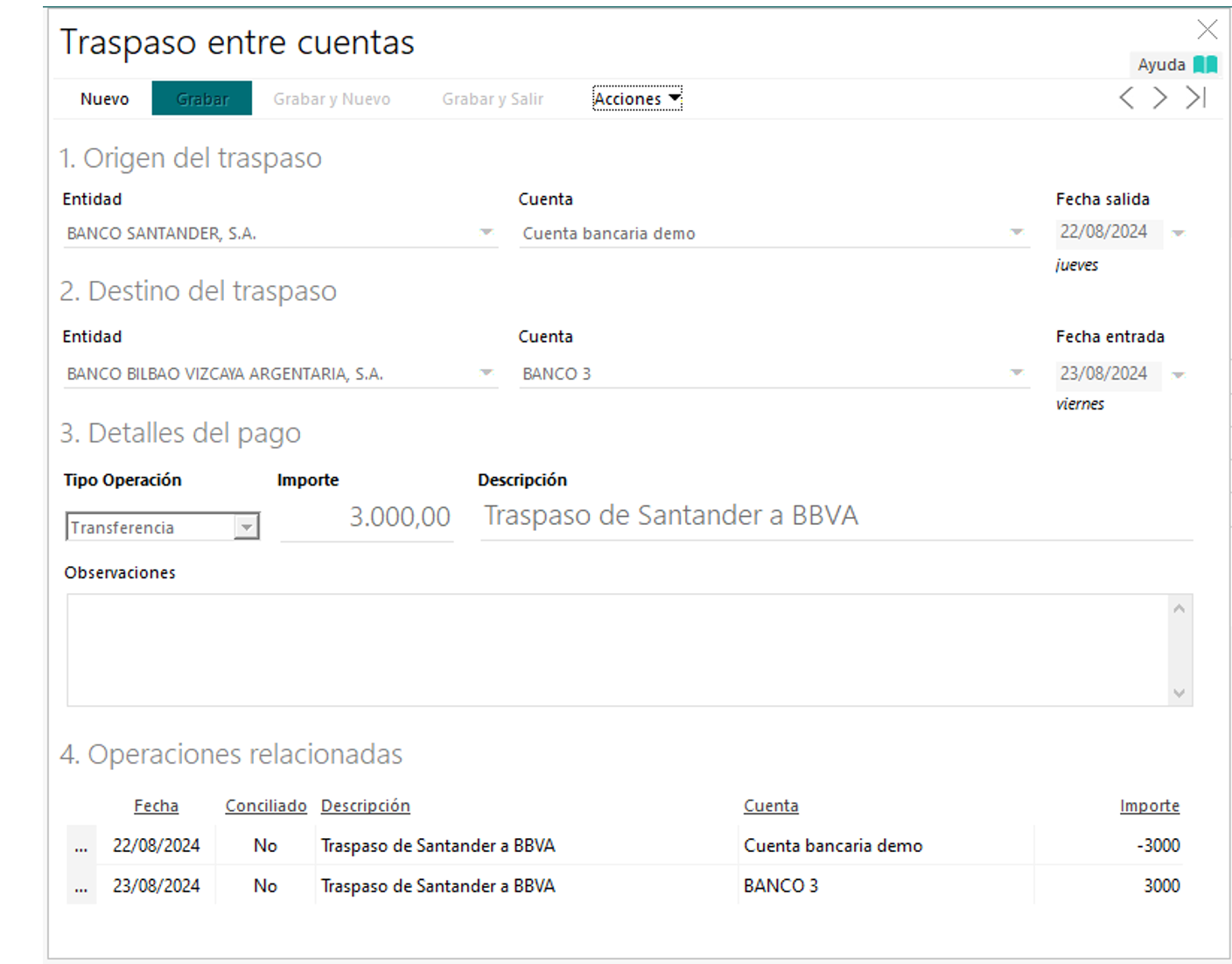Screen dimensions: 1232x964
Task: Go to the previous record arrow
Action: click(x=1127, y=98)
